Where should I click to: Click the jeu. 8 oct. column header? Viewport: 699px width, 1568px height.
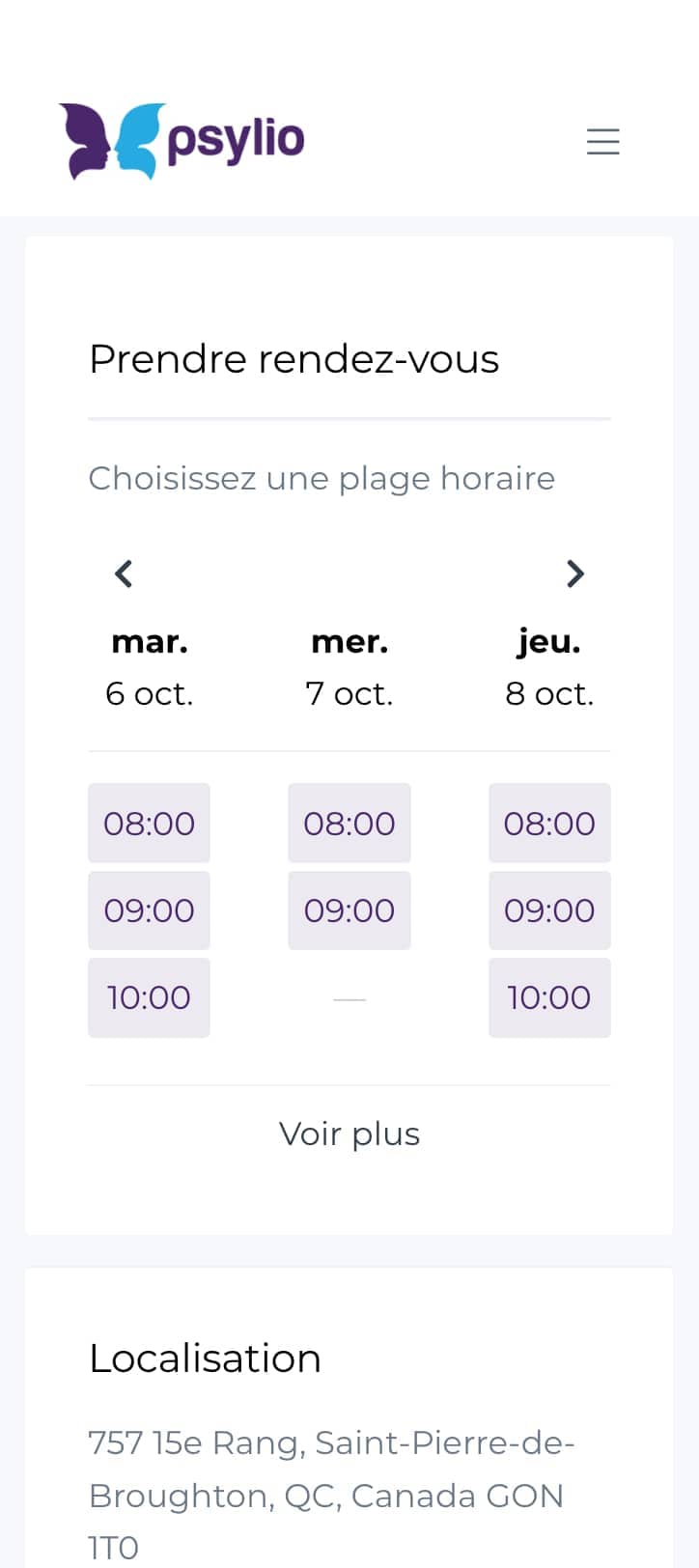click(x=549, y=667)
